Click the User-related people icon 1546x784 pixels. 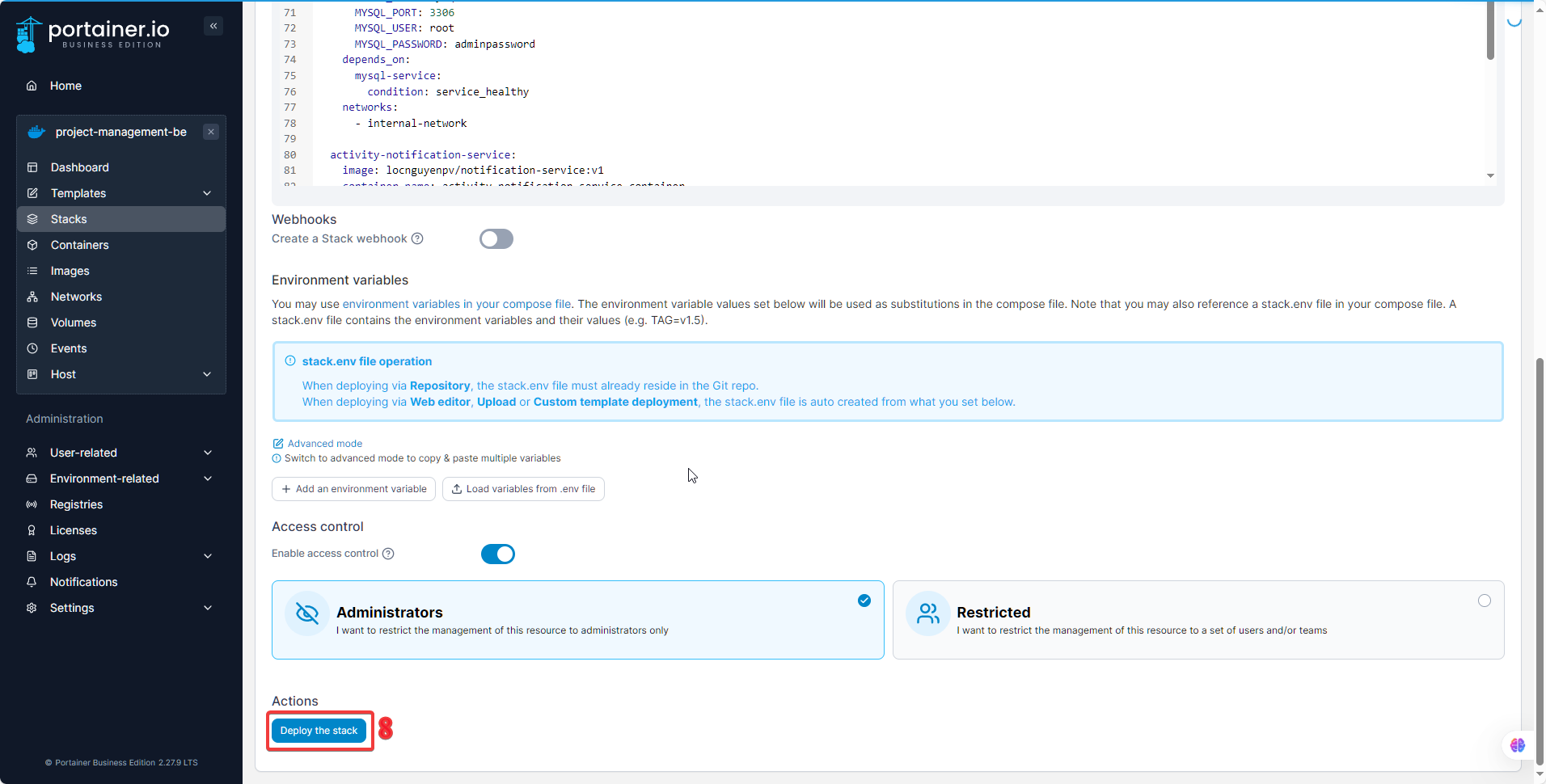[32, 453]
